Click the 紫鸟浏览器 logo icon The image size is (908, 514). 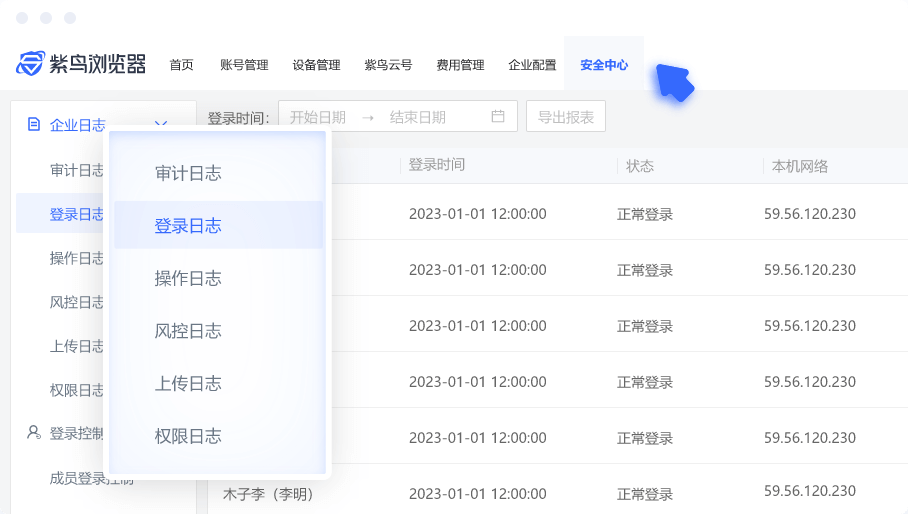click(31, 64)
